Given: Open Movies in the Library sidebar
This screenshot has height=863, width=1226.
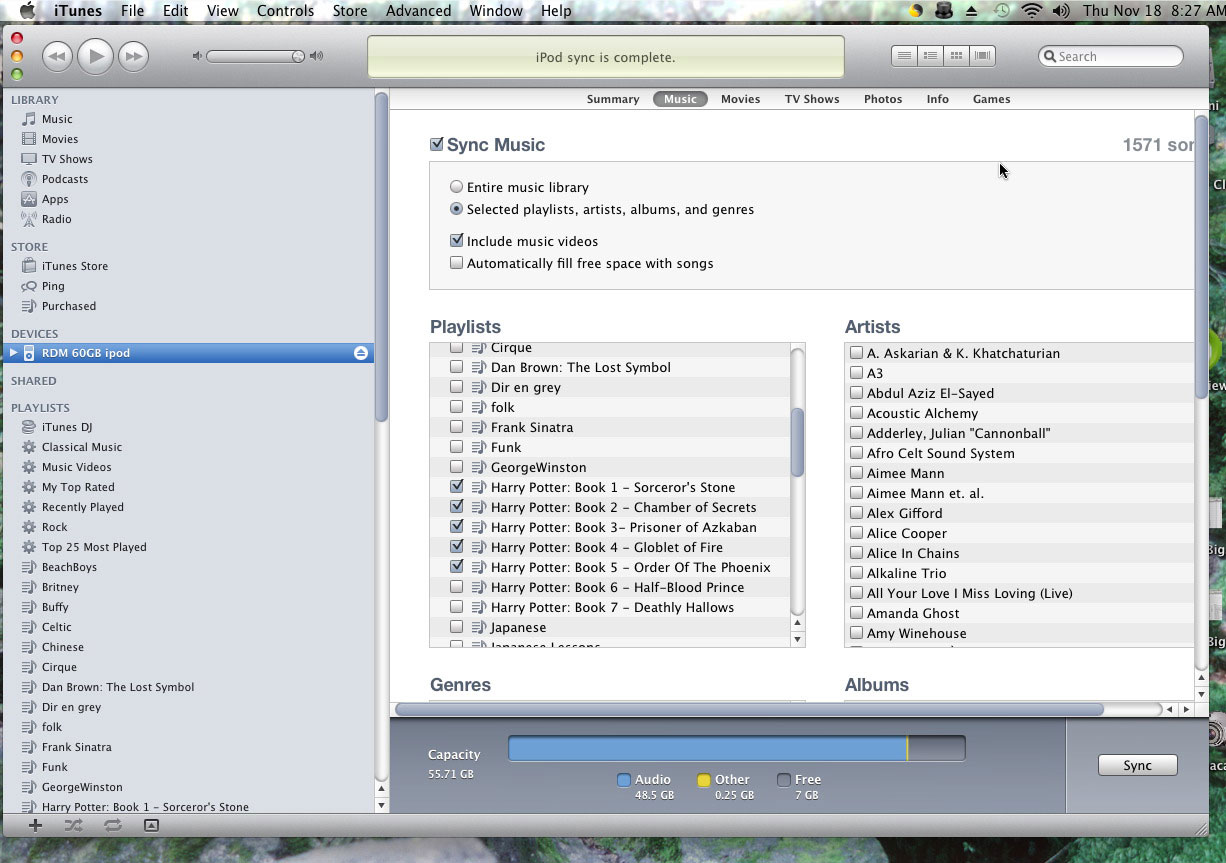Looking at the screenshot, I should pyautogui.click(x=59, y=139).
